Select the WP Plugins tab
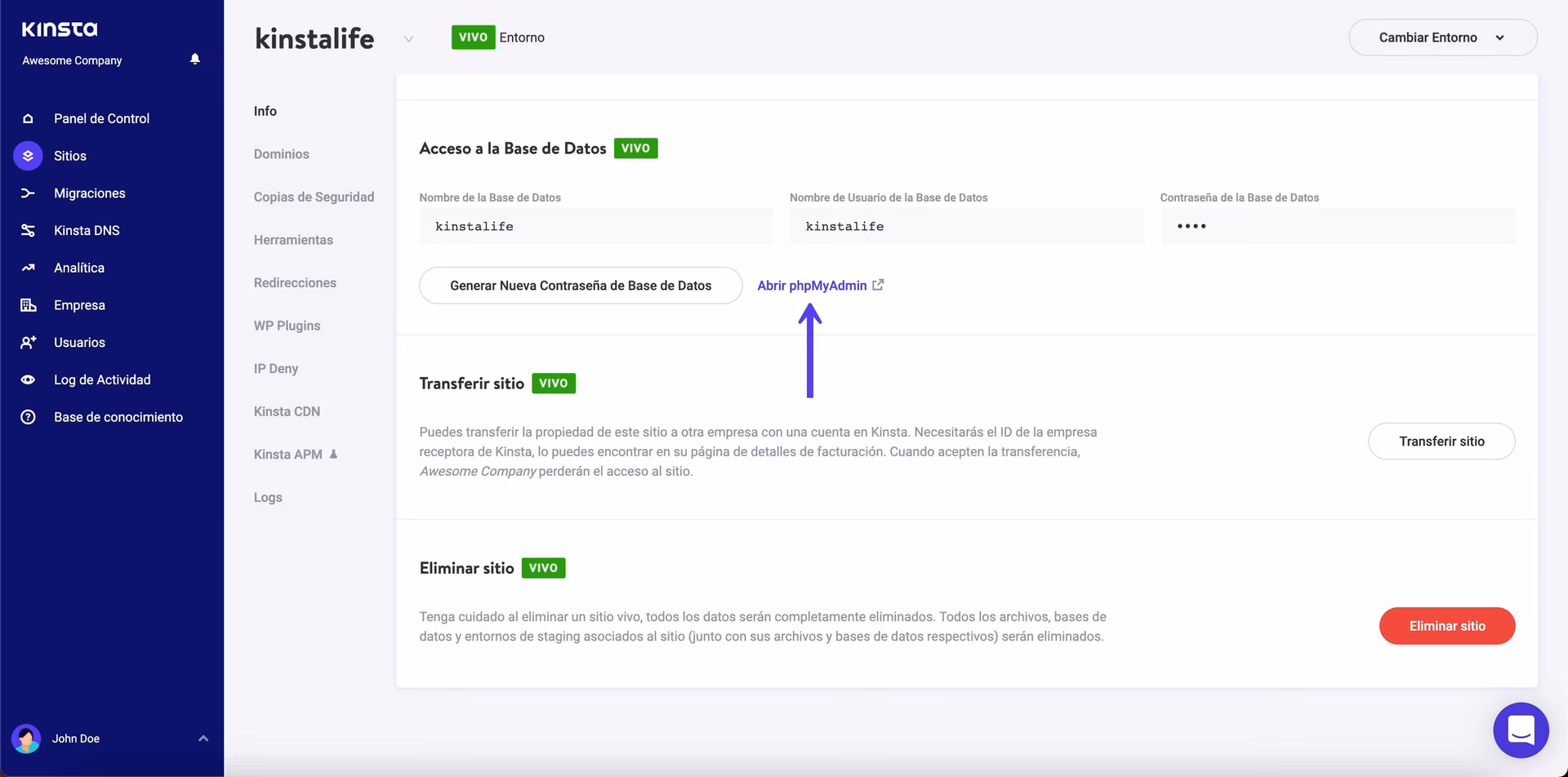Screen dimensions: 1568x777 tap(287, 326)
